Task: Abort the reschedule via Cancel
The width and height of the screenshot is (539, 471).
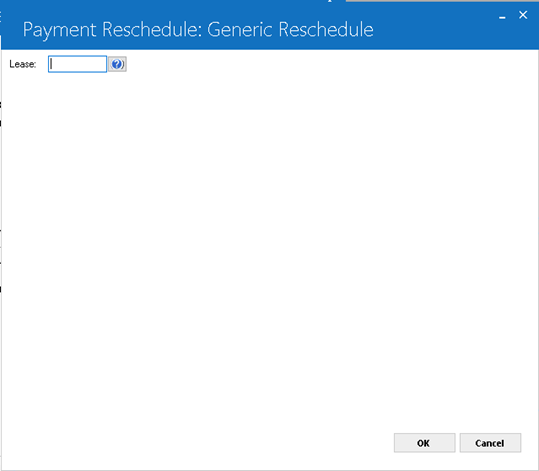Action: point(490,443)
